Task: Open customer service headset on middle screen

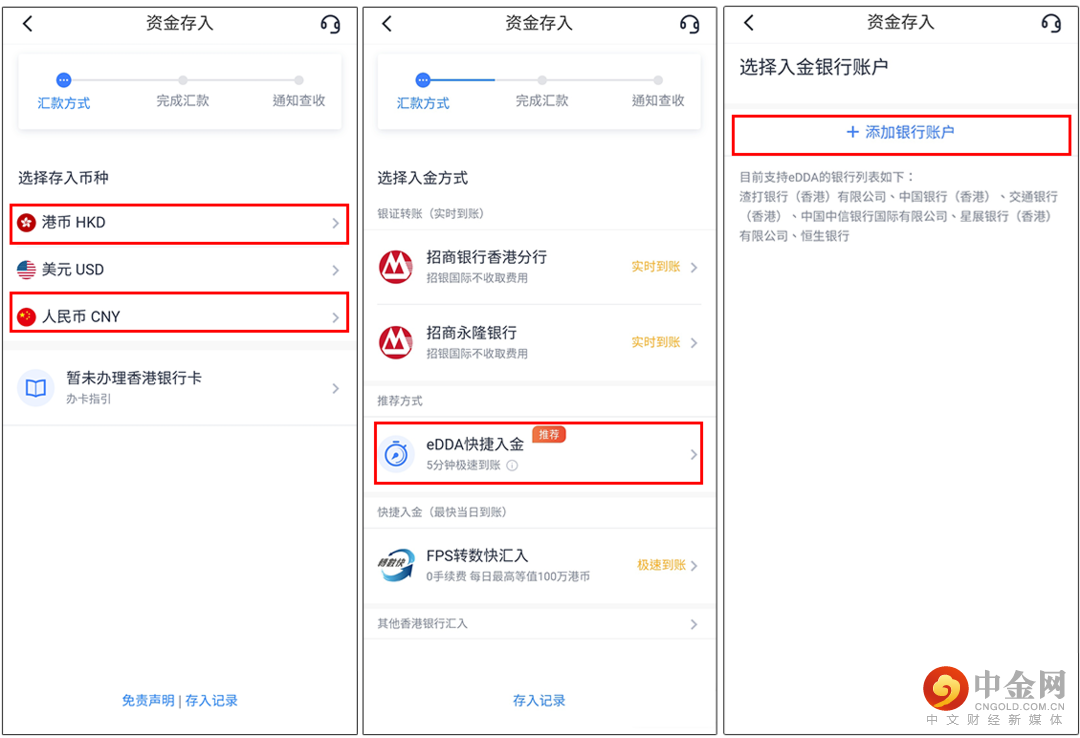Action: 689,25
